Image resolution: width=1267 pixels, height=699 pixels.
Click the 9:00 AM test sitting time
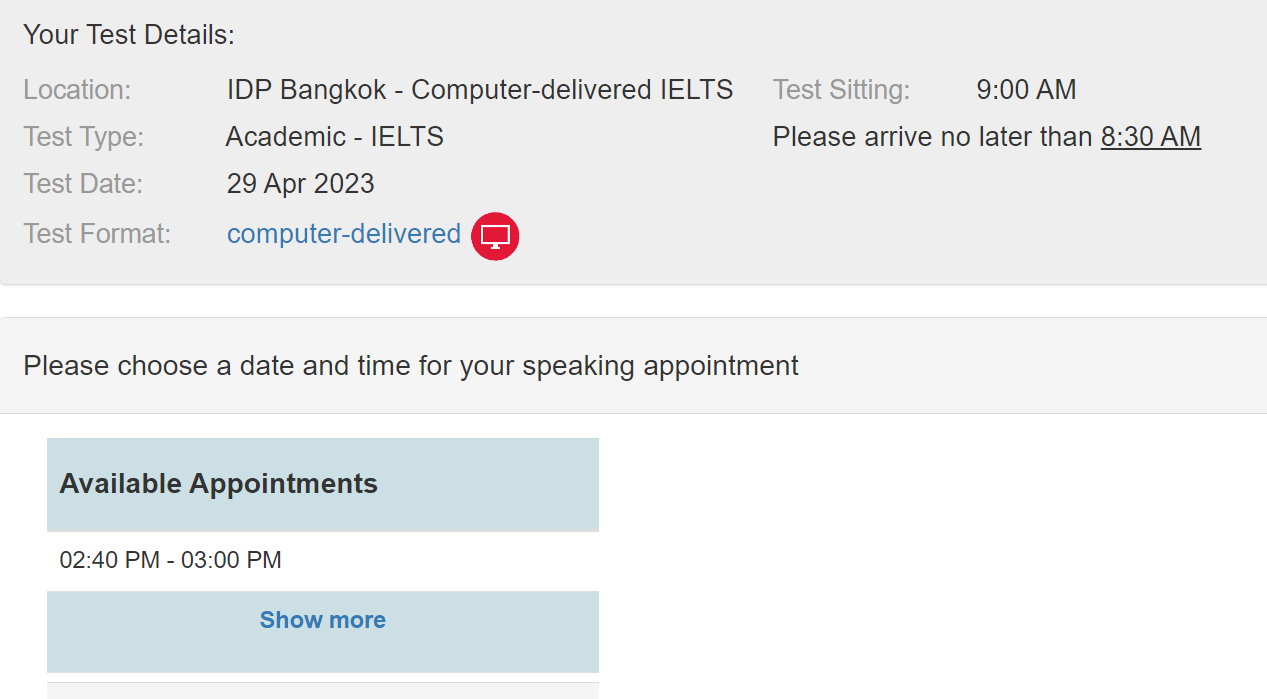(1026, 90)
